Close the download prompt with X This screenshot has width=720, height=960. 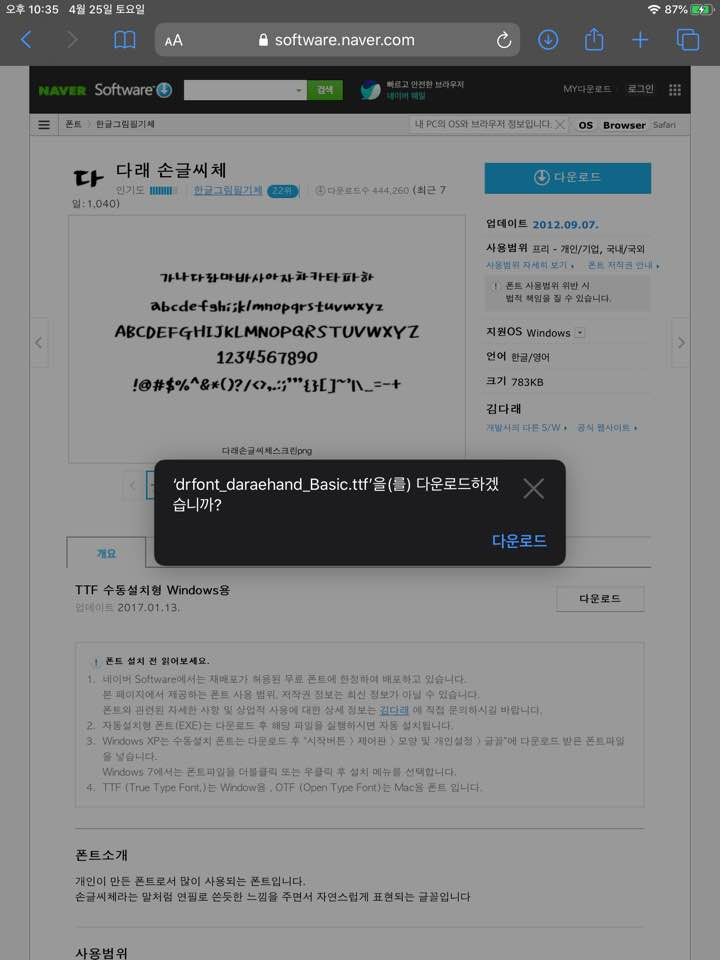tap(533, 489)
